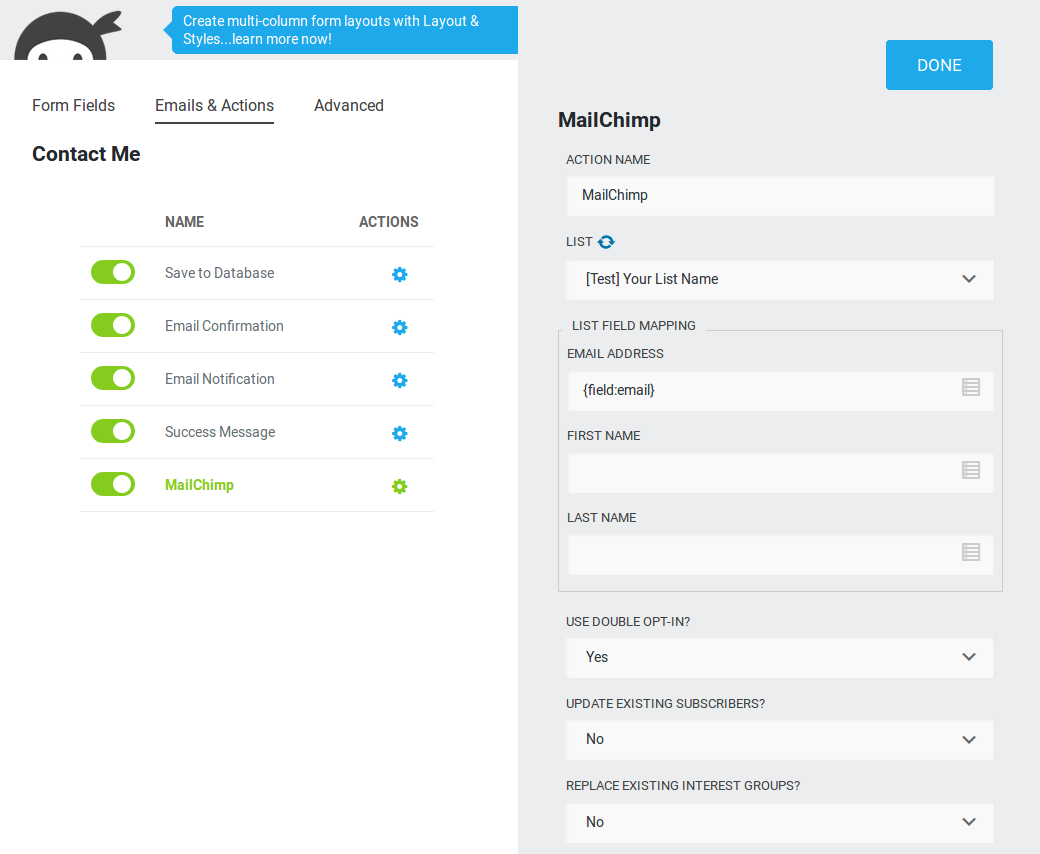
Task: Toggle off the Save to Database action
Action: pos(113,272)
